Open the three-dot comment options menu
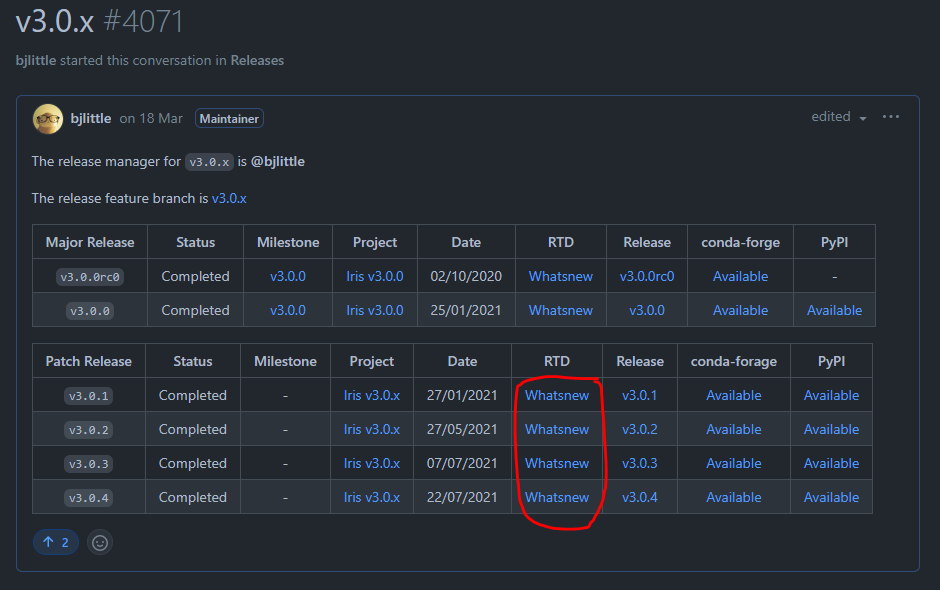This screenshot has width=940, height=590. tap(891, 117)
